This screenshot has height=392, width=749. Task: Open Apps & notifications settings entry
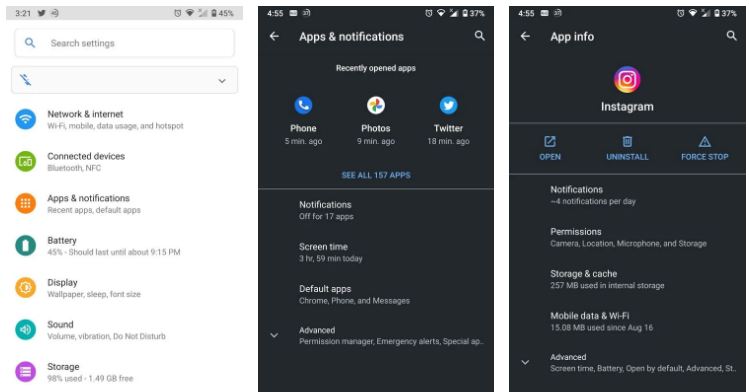point(124,203)
